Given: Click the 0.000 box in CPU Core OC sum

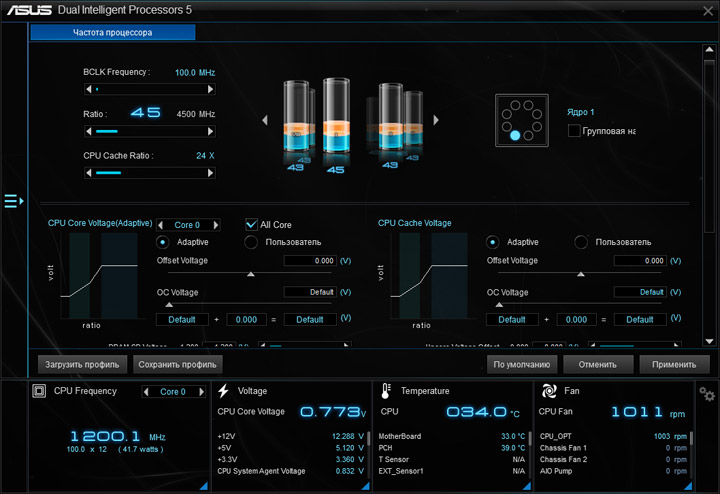Looking at the screenshot, I should pos(247,320).
